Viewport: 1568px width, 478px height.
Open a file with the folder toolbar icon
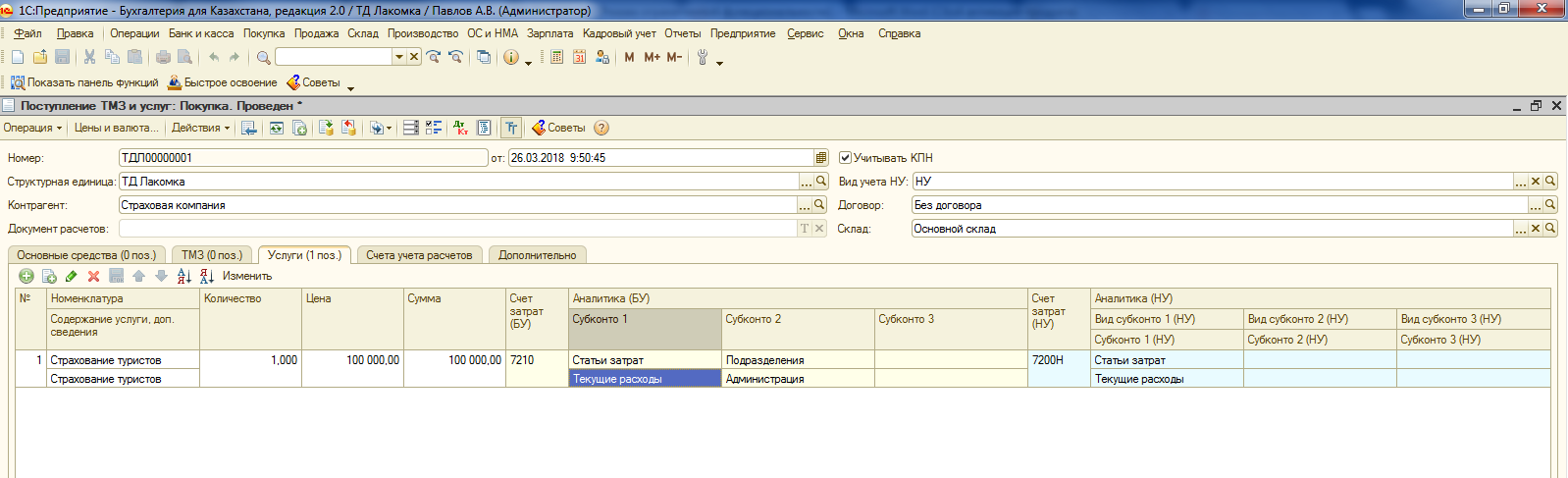pos(40,57)
